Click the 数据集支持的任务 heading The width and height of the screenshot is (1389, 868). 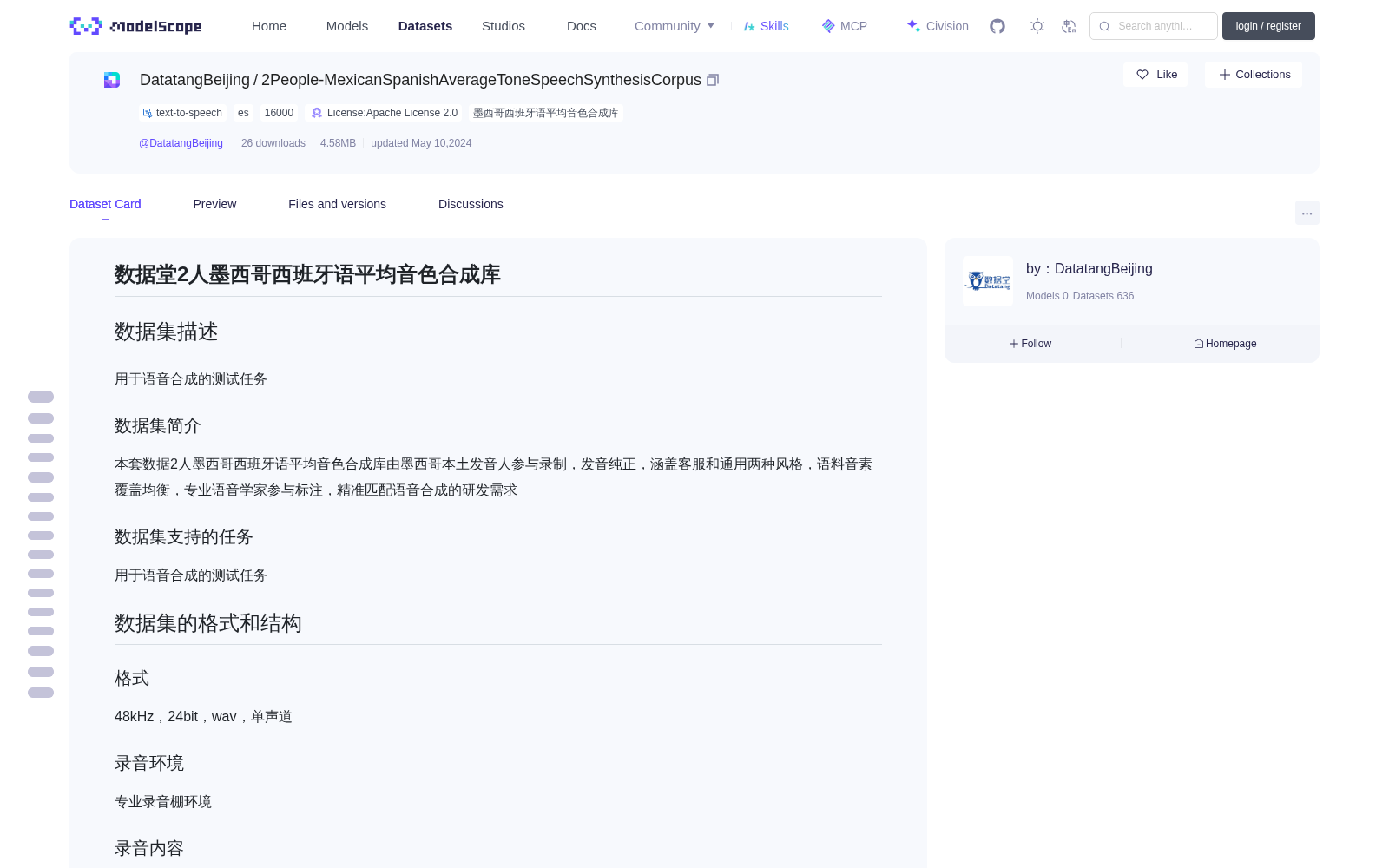click(x=183, y=536)
